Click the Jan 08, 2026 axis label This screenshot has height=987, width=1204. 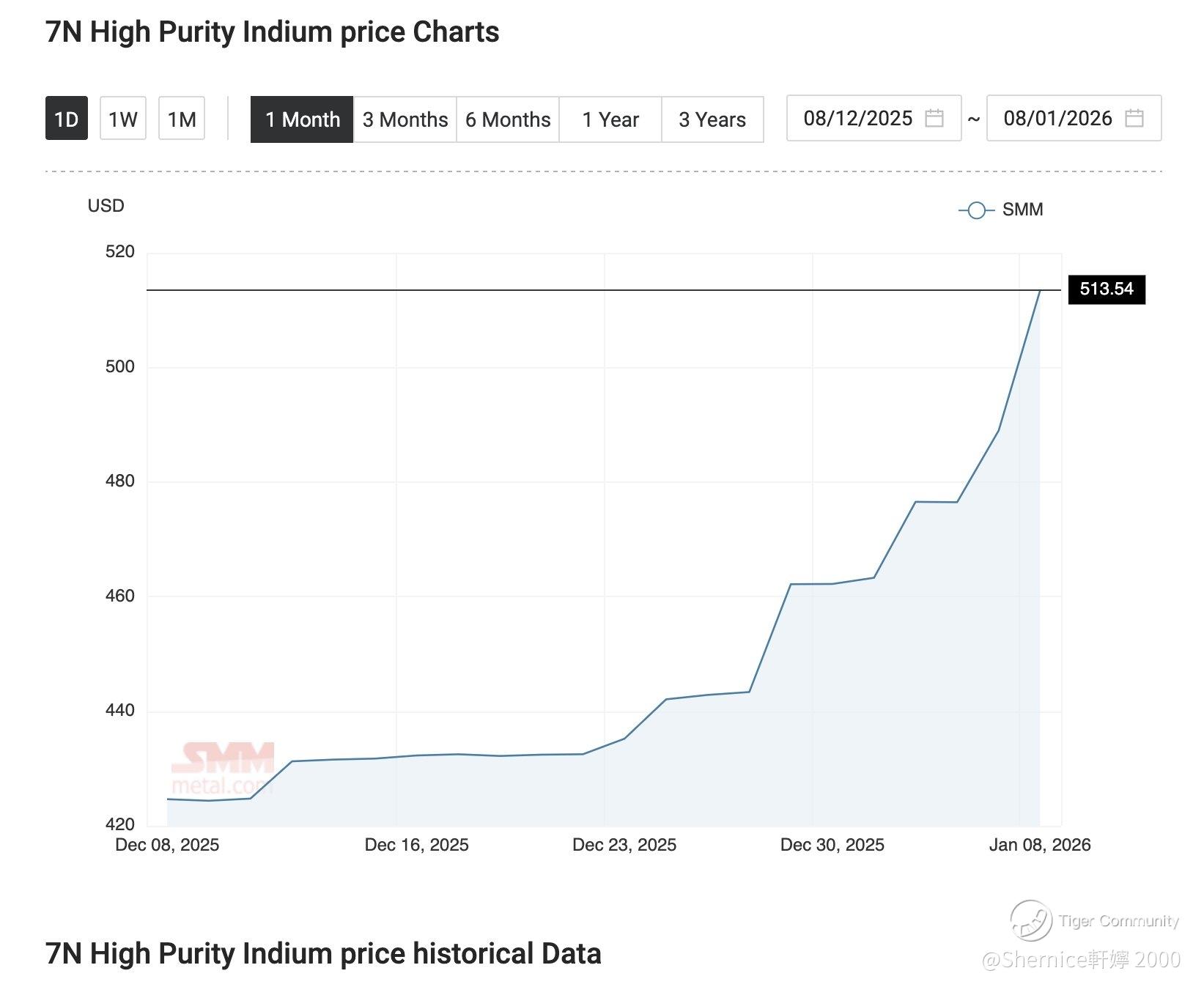click(1039, 845)
